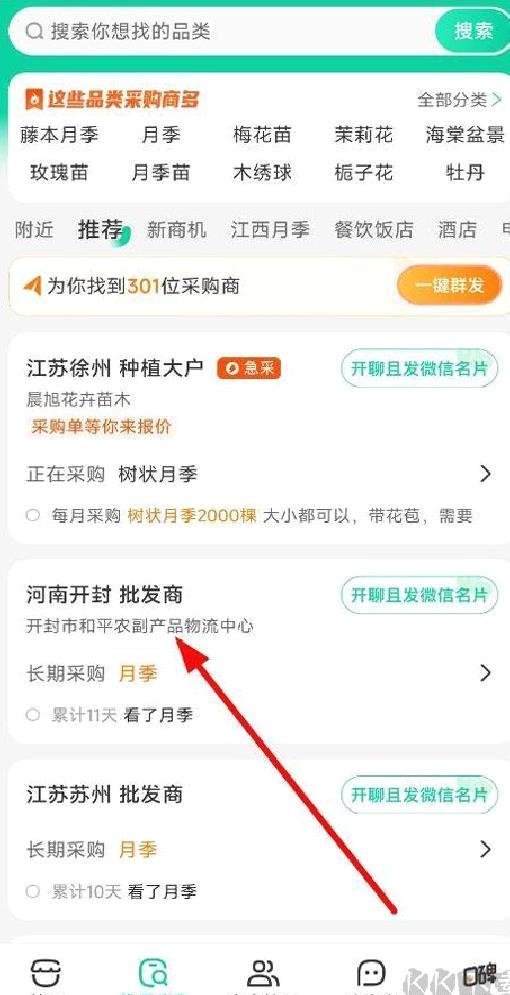
Task: Tap the flame icon beside 这些品类采购商多
Action: click(x=33, y=99)
